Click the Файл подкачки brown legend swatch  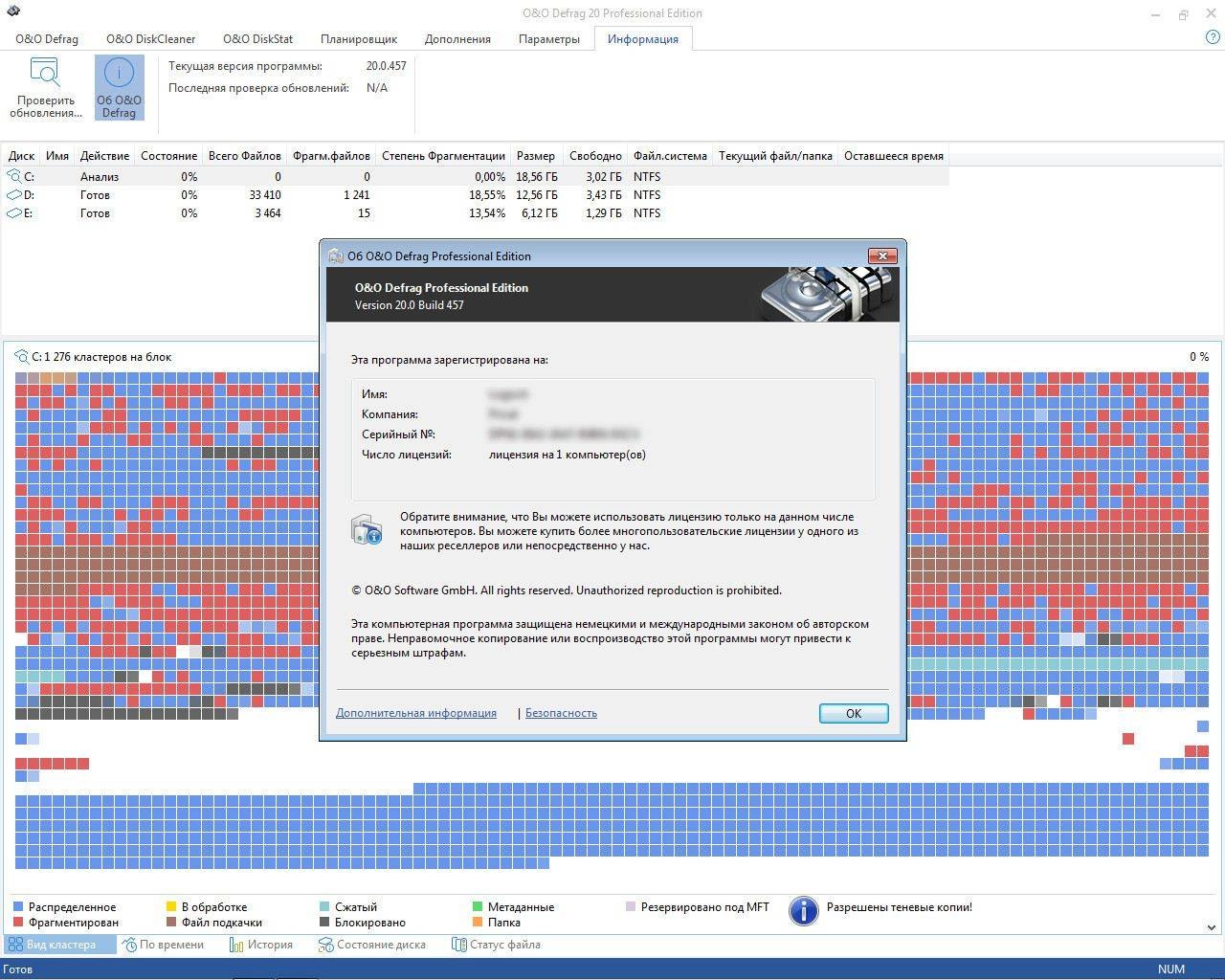click(171, 923)
